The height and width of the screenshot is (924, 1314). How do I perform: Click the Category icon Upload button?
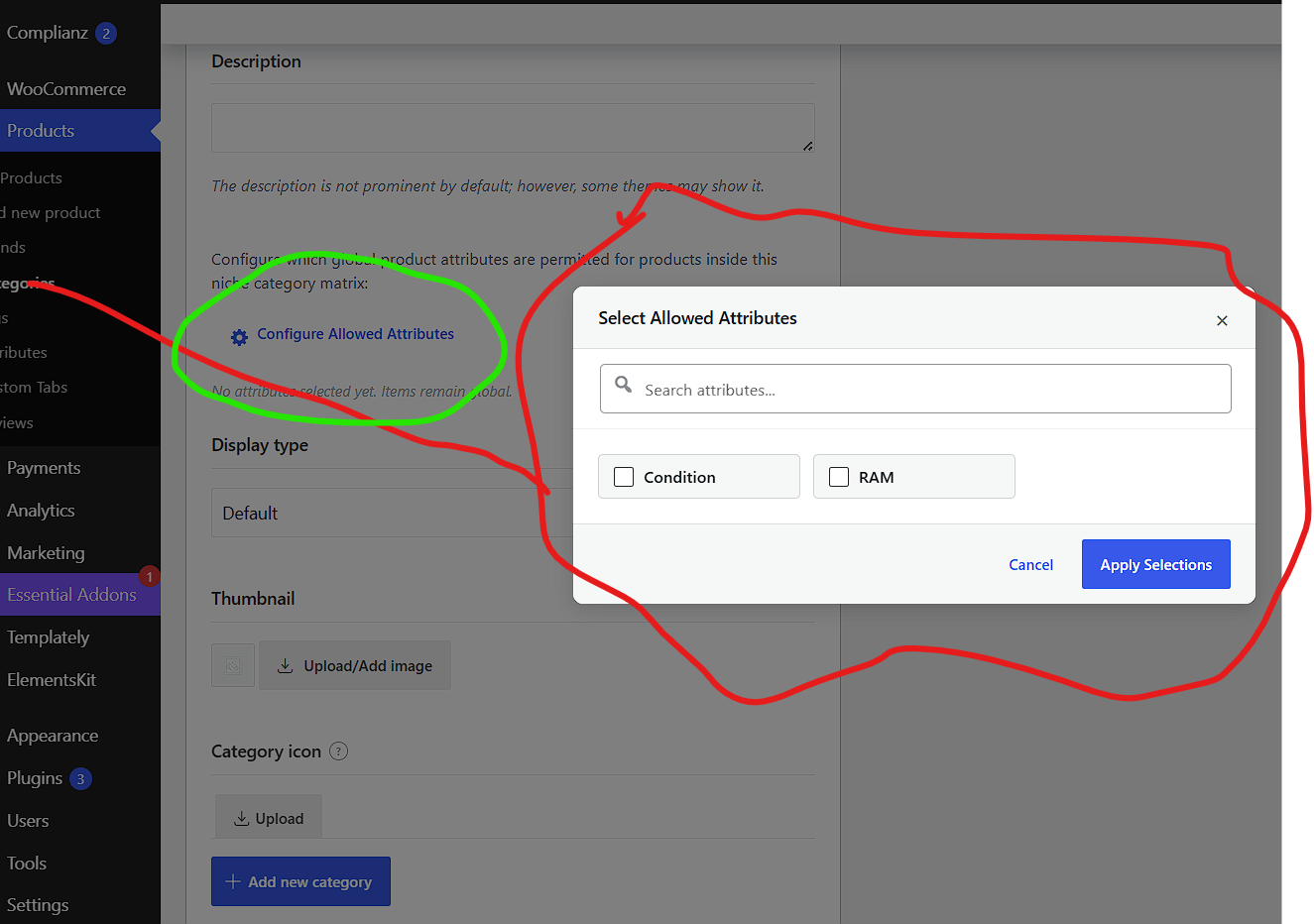click(269, 817)
